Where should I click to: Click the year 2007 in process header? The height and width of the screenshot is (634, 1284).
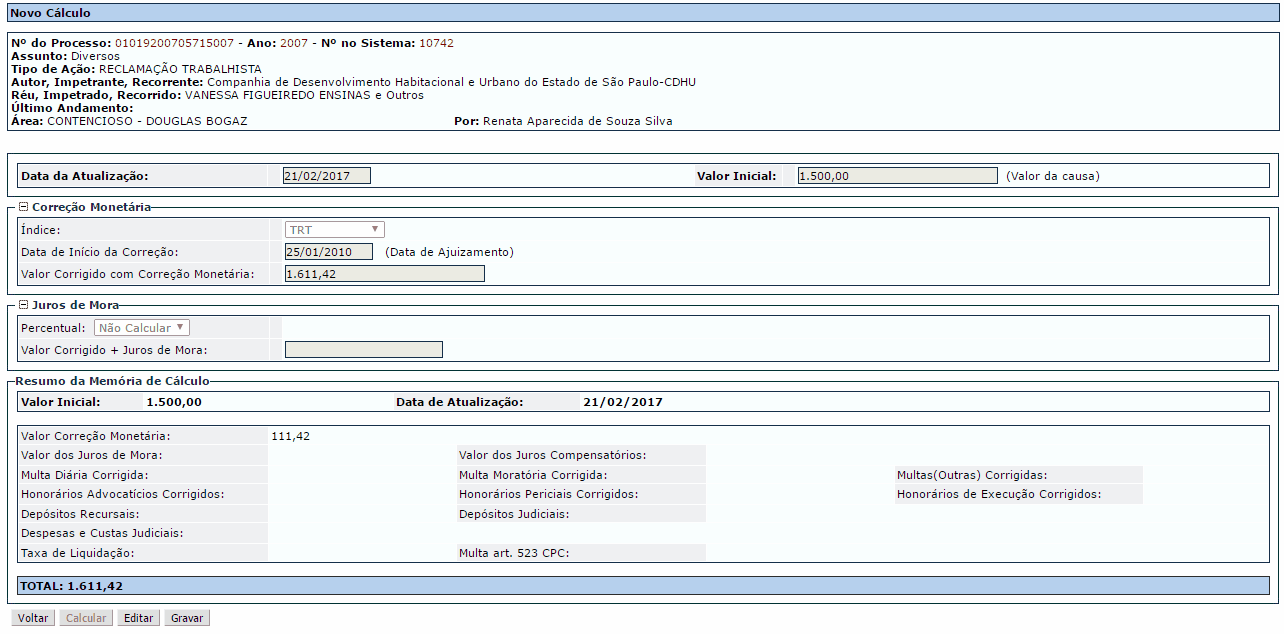[x=294, y=44]
